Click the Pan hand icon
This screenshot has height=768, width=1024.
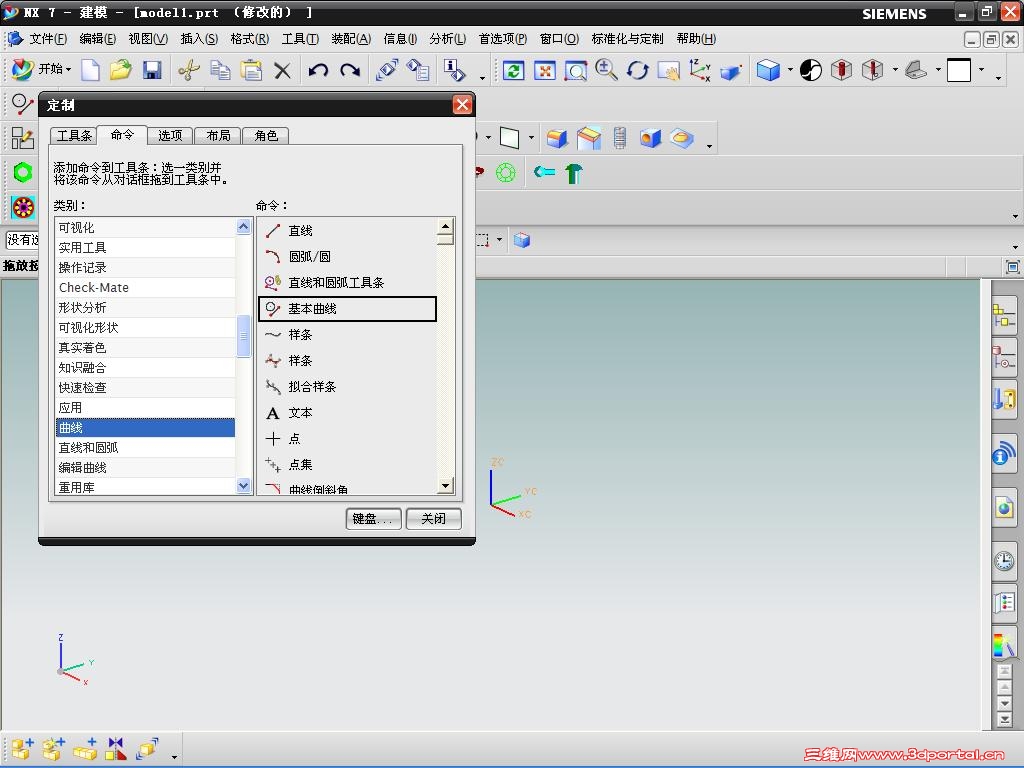(669, 70)
